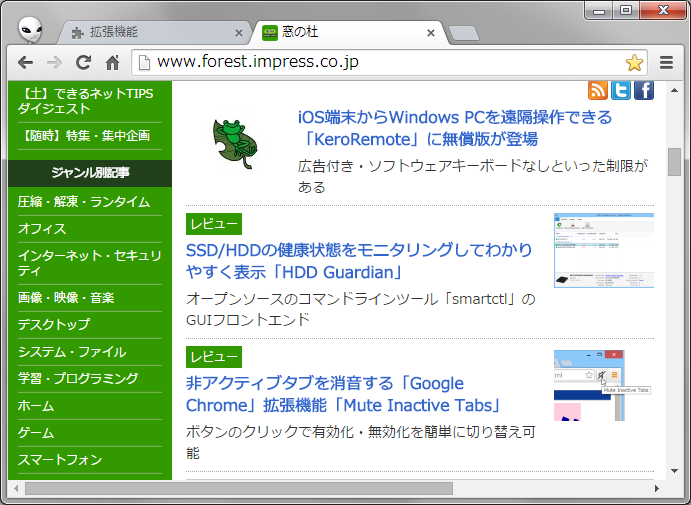Bookmark this page with the star icon
The image size is (691, 505).
tap(634, 63)
